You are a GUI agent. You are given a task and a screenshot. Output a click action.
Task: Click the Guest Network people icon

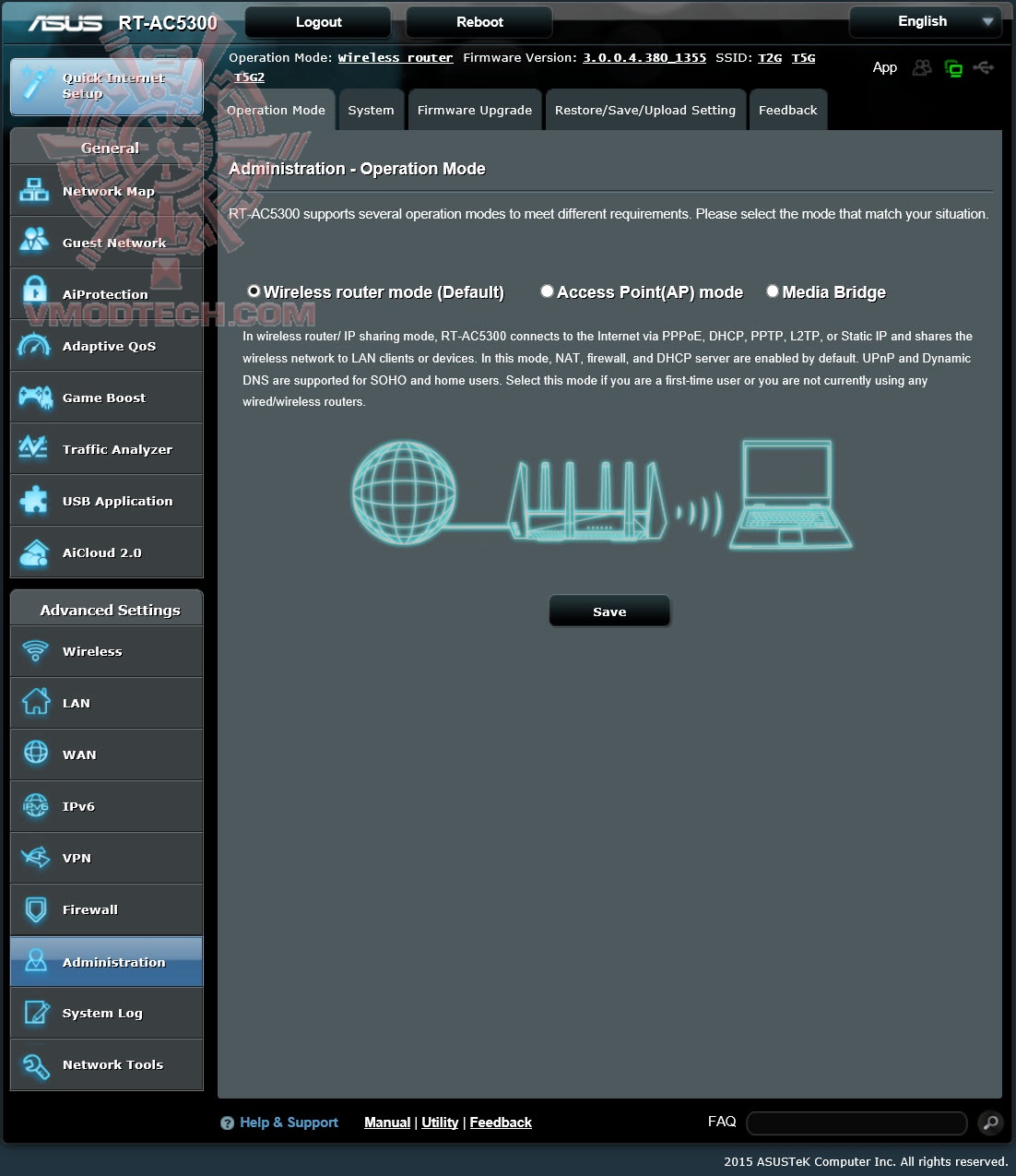click(x=34, y=242)
